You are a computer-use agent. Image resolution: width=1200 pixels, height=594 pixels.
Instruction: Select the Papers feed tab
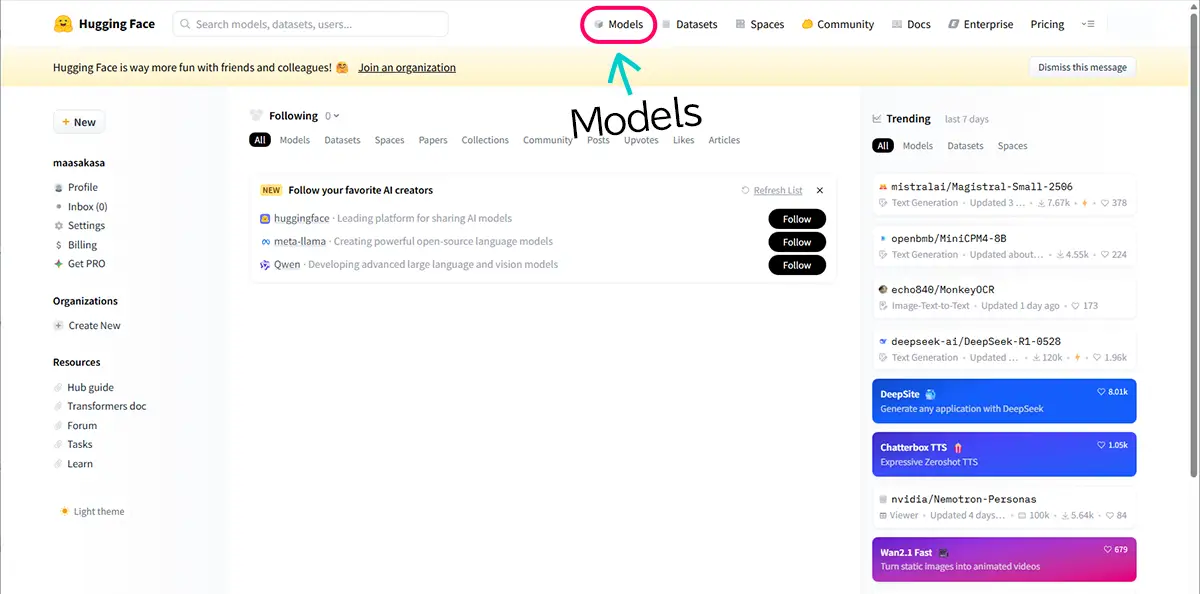(433, 140)
